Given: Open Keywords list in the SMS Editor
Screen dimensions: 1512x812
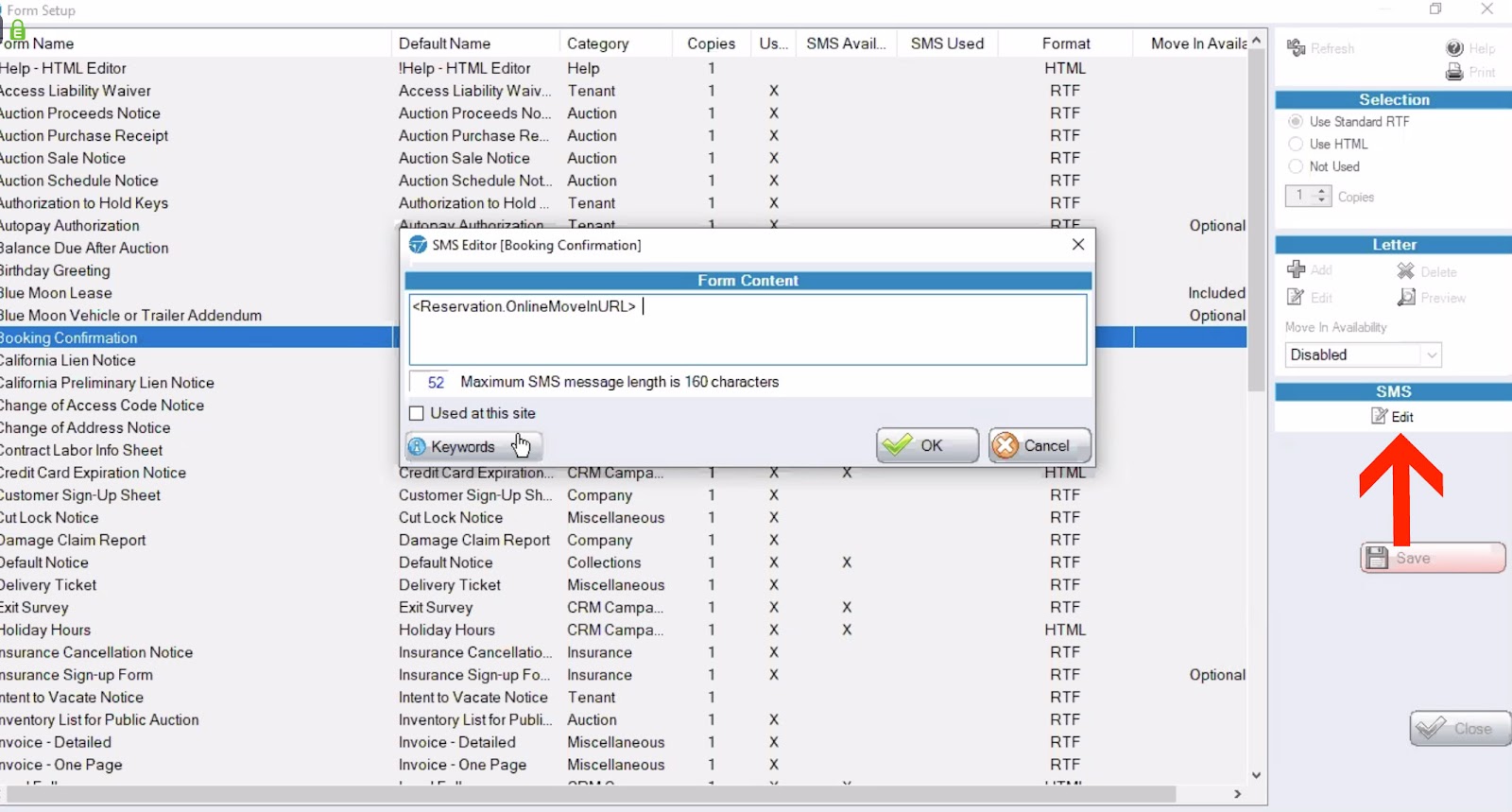Looking at the screenshot, I should 473,446.
